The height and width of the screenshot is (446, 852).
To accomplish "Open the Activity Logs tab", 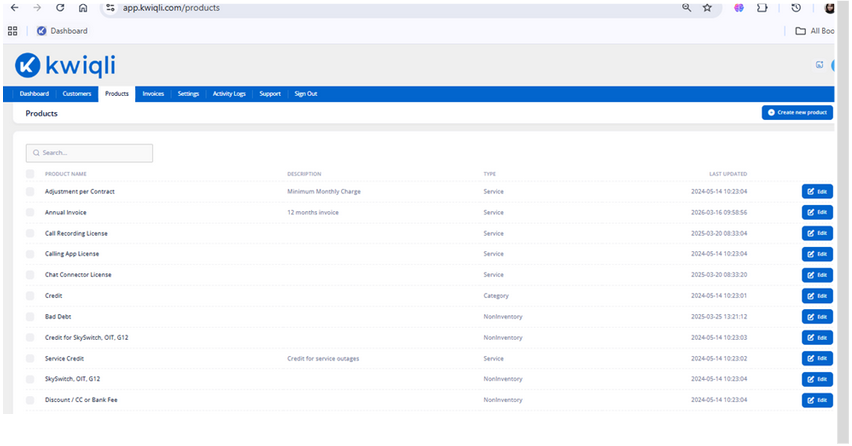I will (229, 94).
